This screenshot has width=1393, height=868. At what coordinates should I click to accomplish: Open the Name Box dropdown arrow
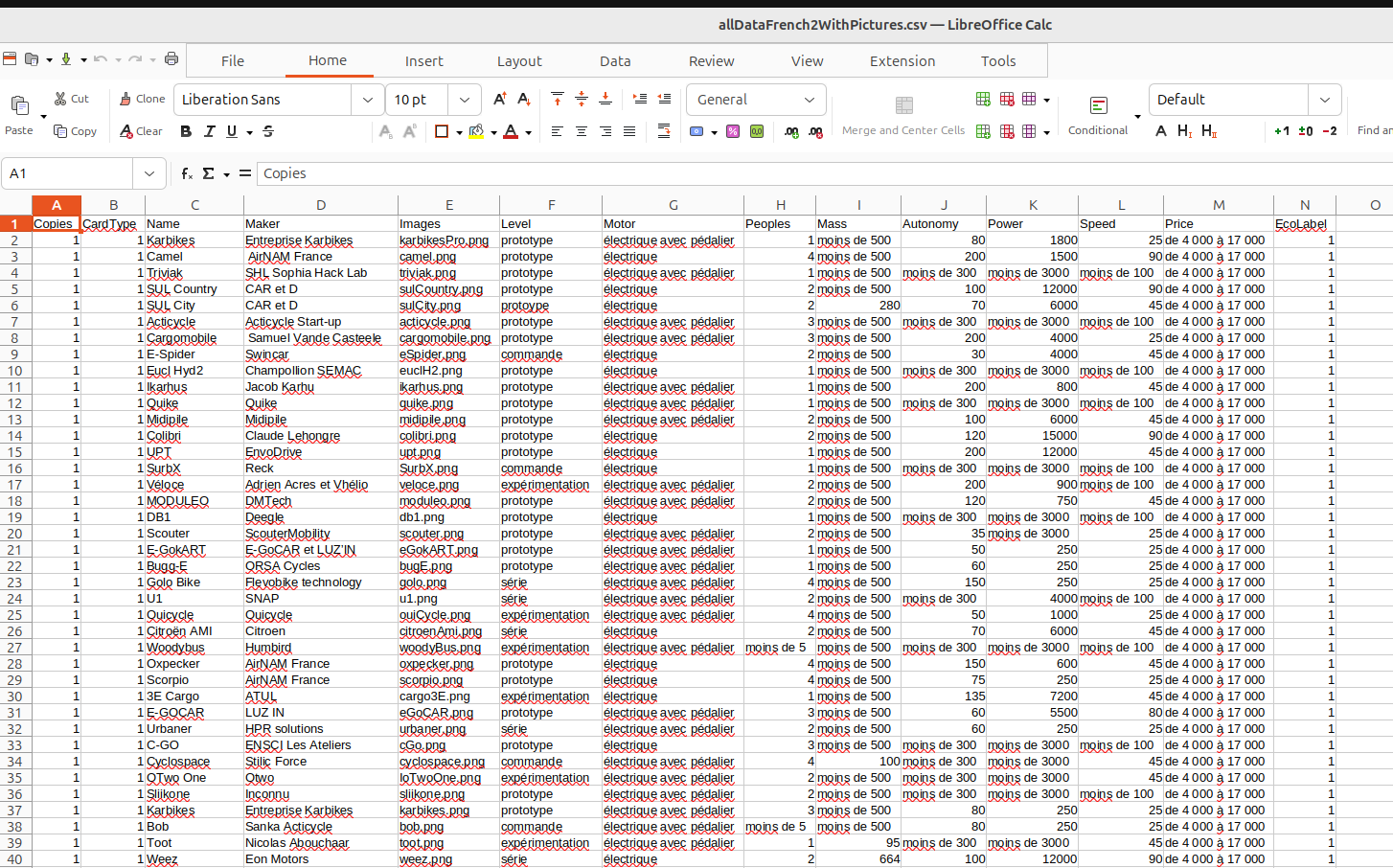tap(148, 173)
